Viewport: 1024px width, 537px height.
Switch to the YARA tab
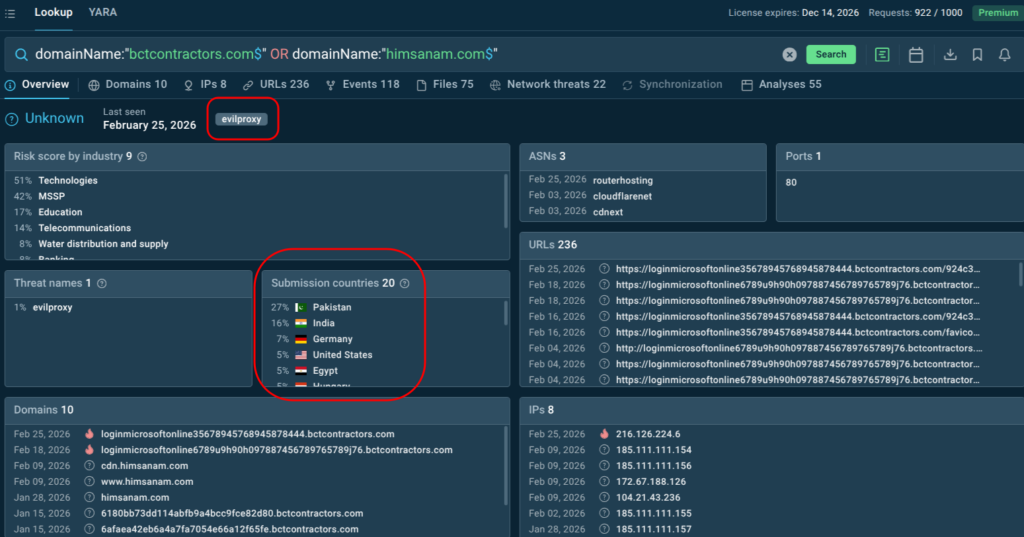pyautogui.click(x=102, y=13)
